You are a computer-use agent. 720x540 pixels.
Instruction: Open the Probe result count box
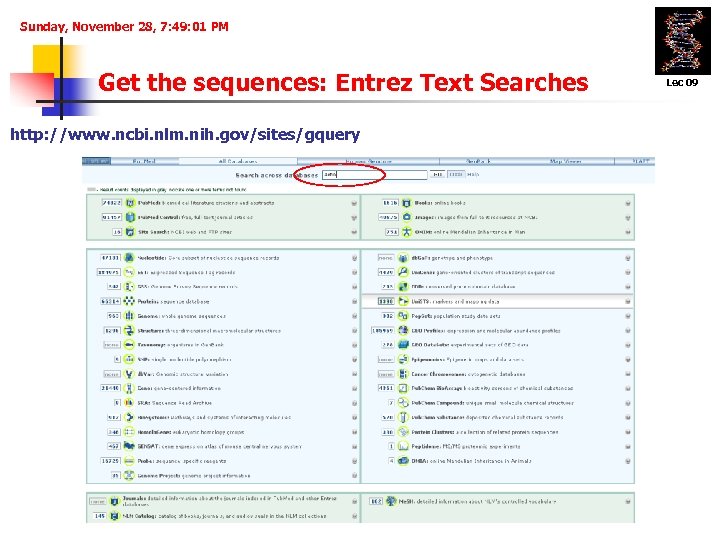pyautogui.click(x=110, y=461)
